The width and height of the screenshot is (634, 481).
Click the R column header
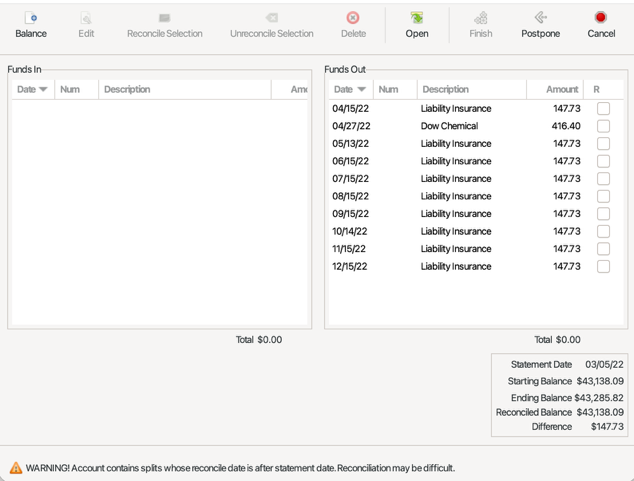597,89
